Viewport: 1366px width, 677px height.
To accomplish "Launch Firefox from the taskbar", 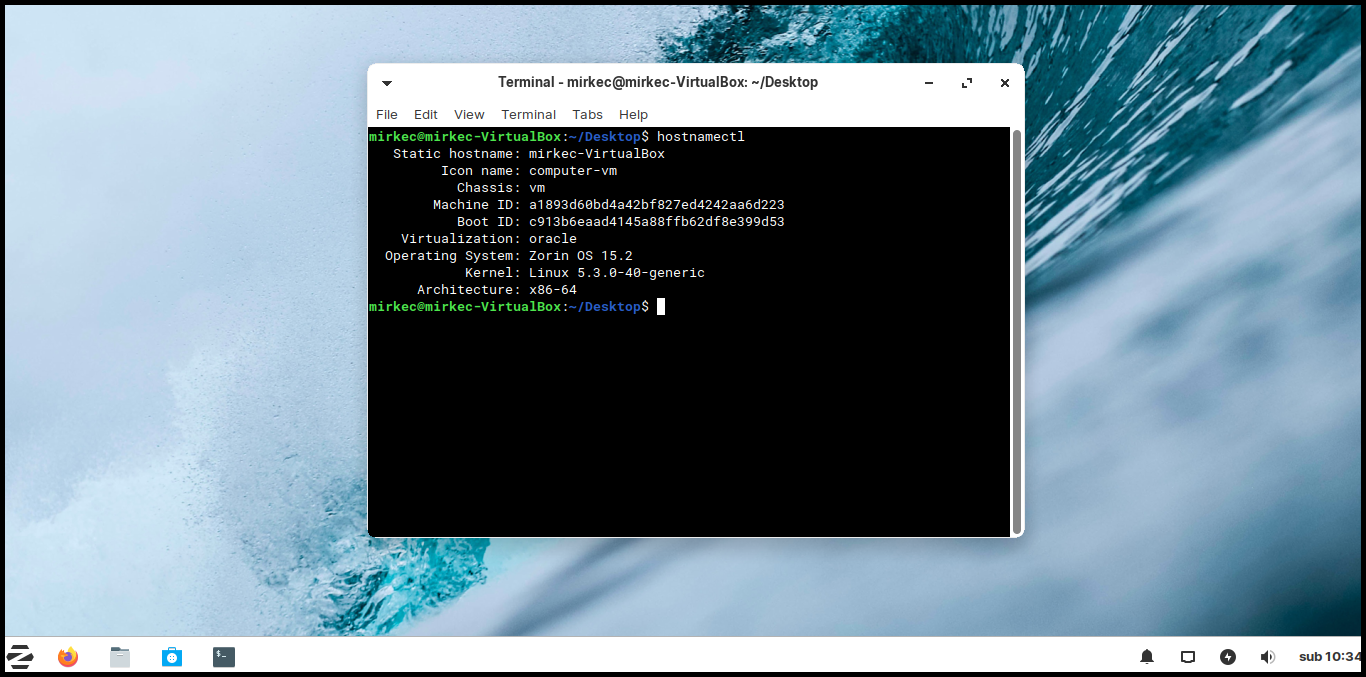I will pyautogui.click(x=68, y=657).
